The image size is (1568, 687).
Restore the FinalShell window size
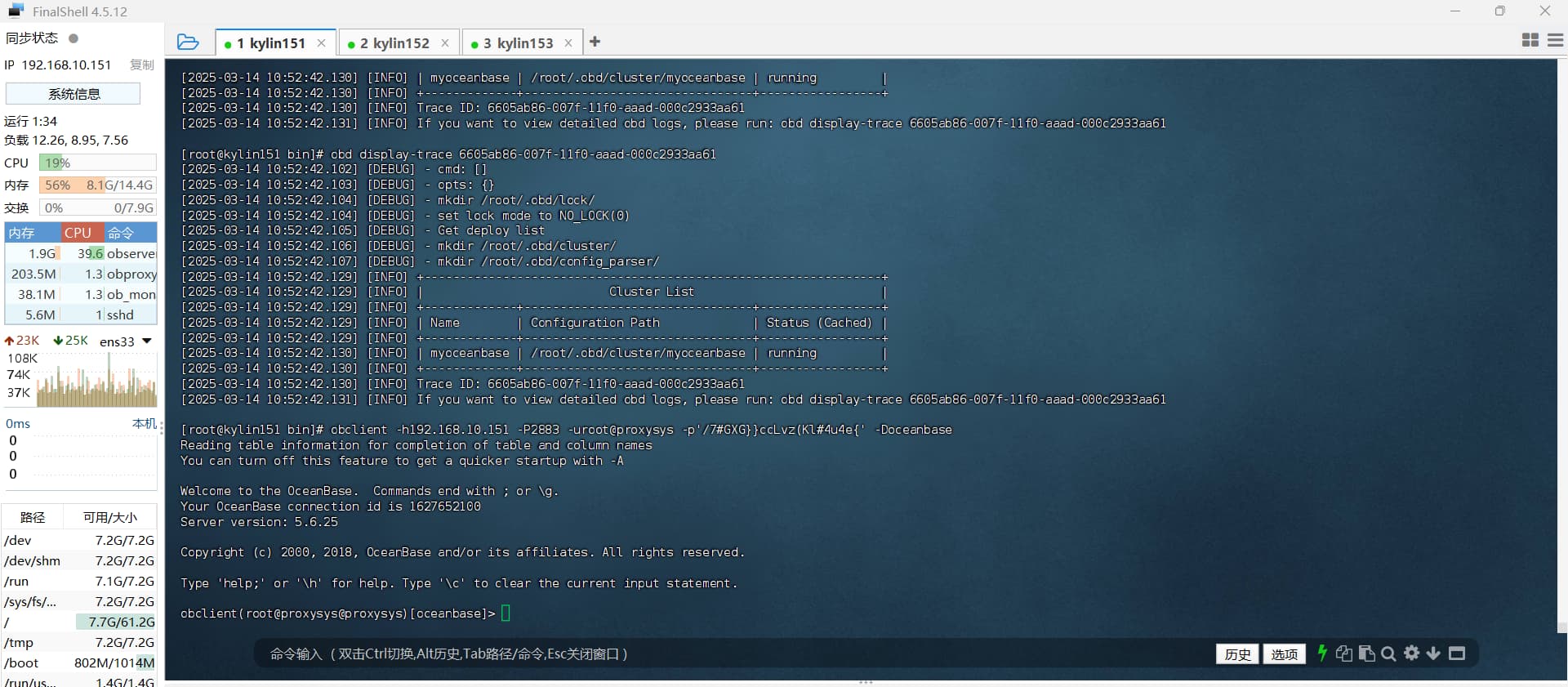click(x=1499, y=11)
